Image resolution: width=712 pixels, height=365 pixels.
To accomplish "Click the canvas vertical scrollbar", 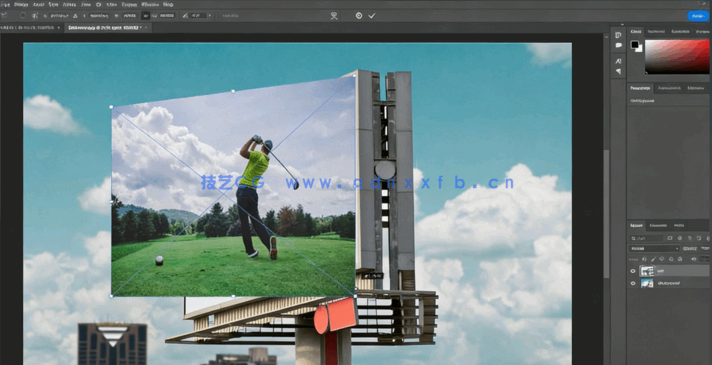I will coord(606,213).
